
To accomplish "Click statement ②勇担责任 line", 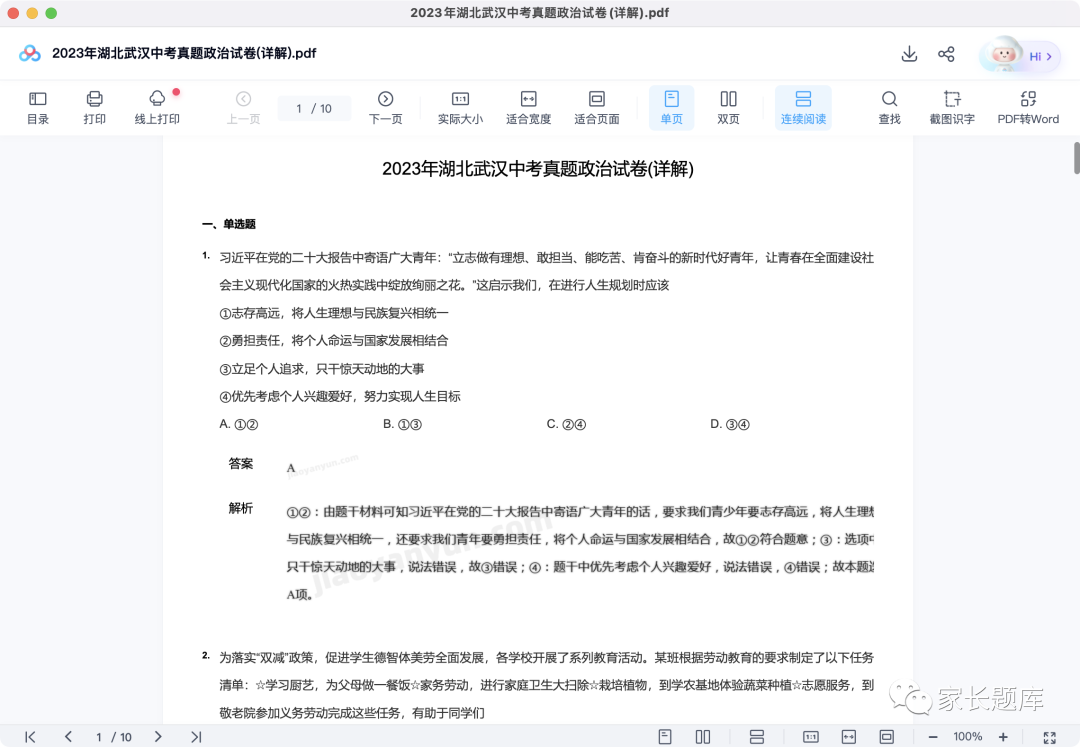I will tap(333, 341).
